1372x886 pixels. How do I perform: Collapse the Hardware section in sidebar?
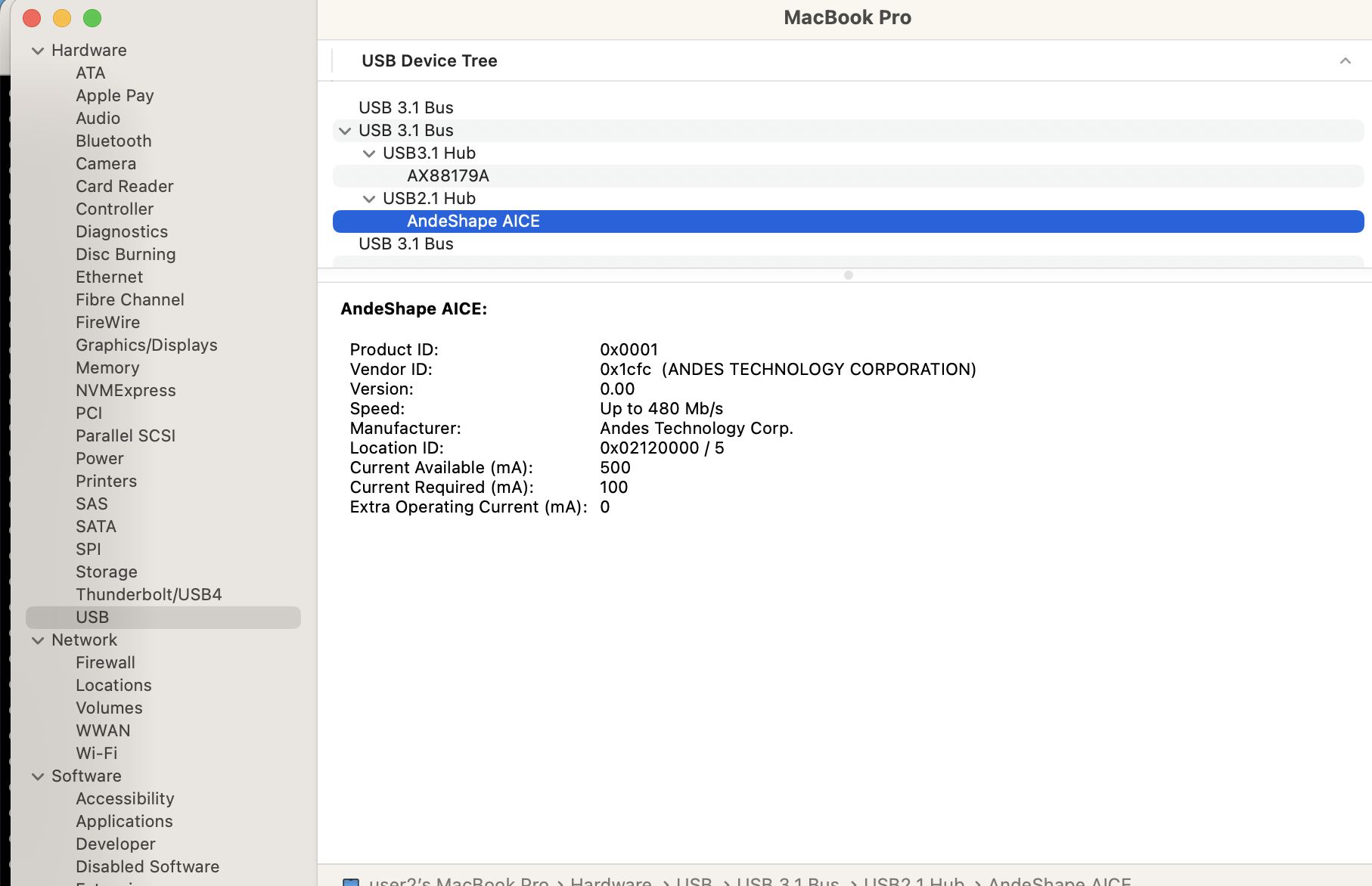[x=38, y=51]
